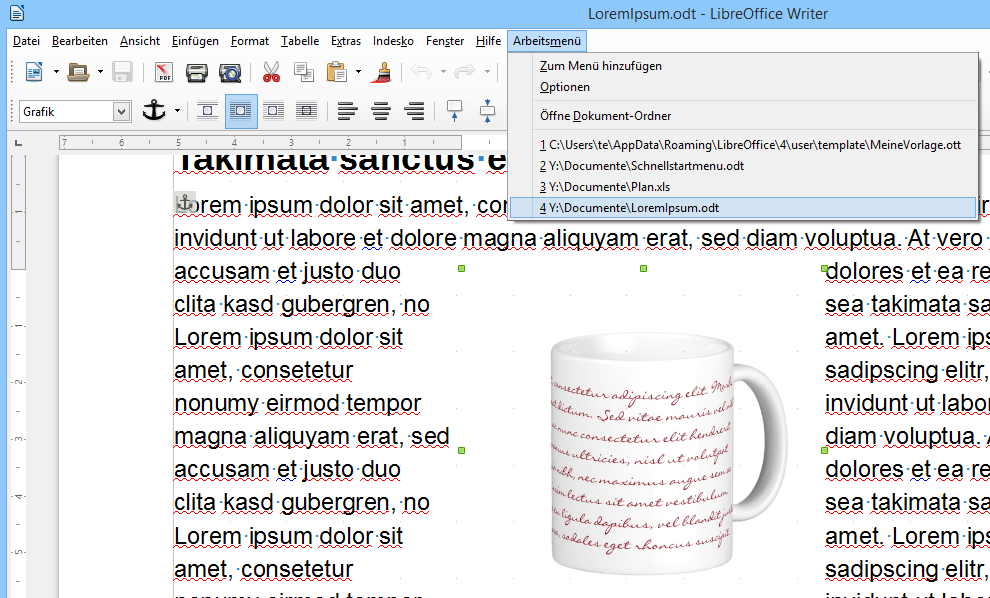Image resolution: width=990 pixels, height=598 pixels.
Task: Paste from clipboard icon
Action: point(337,72)
